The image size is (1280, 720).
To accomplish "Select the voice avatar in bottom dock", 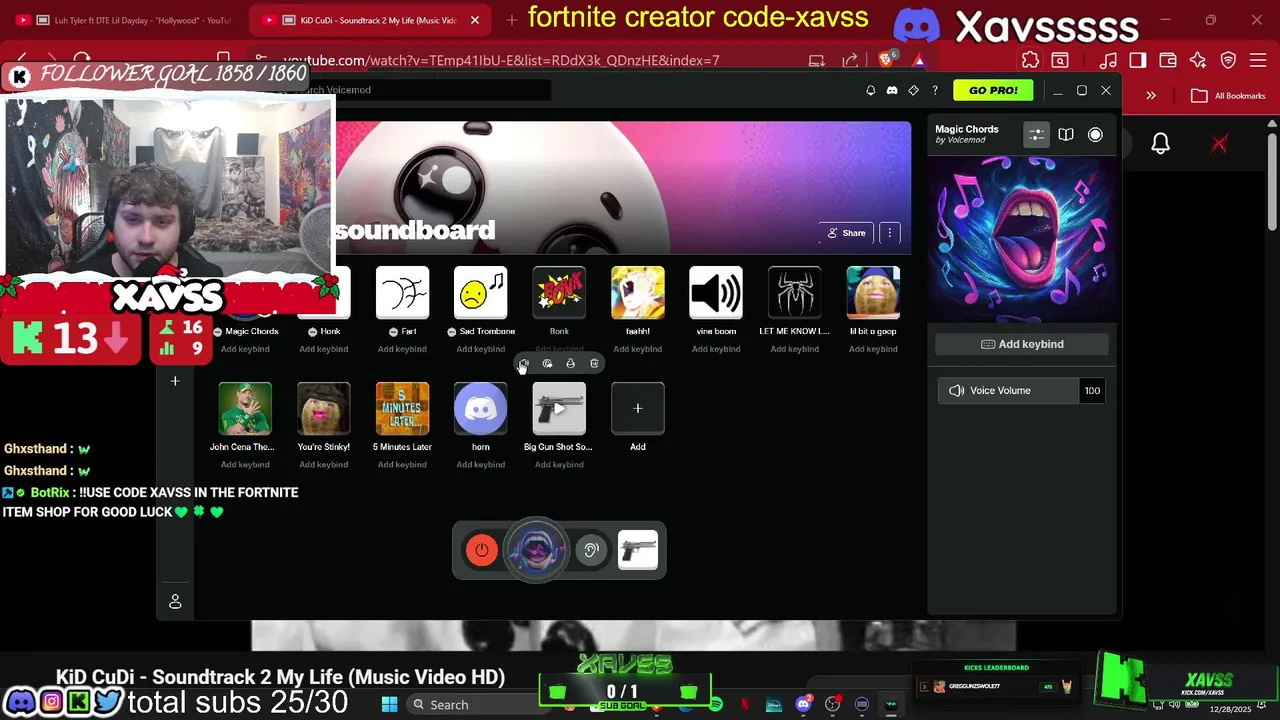I will (536, 549).
